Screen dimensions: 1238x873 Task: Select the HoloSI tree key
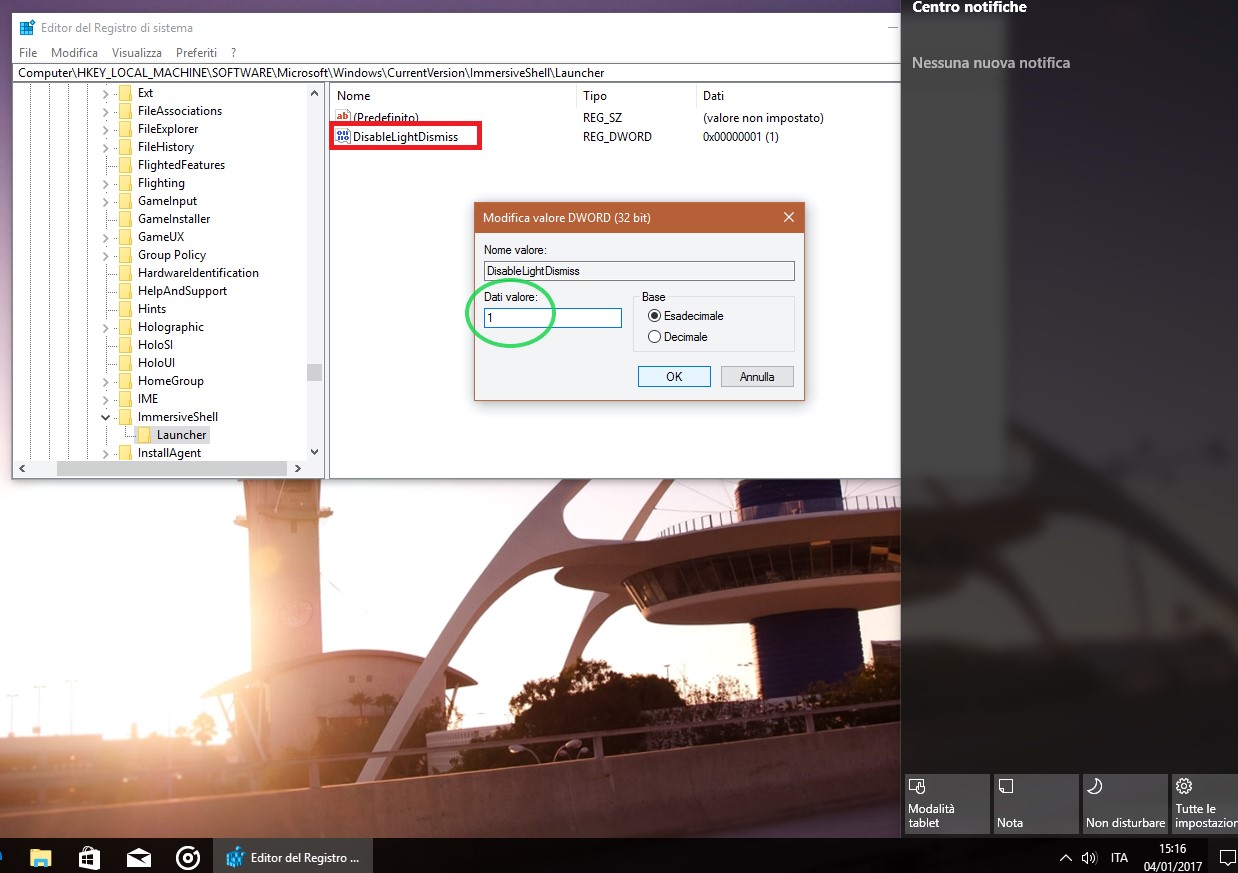coord(155,345)
